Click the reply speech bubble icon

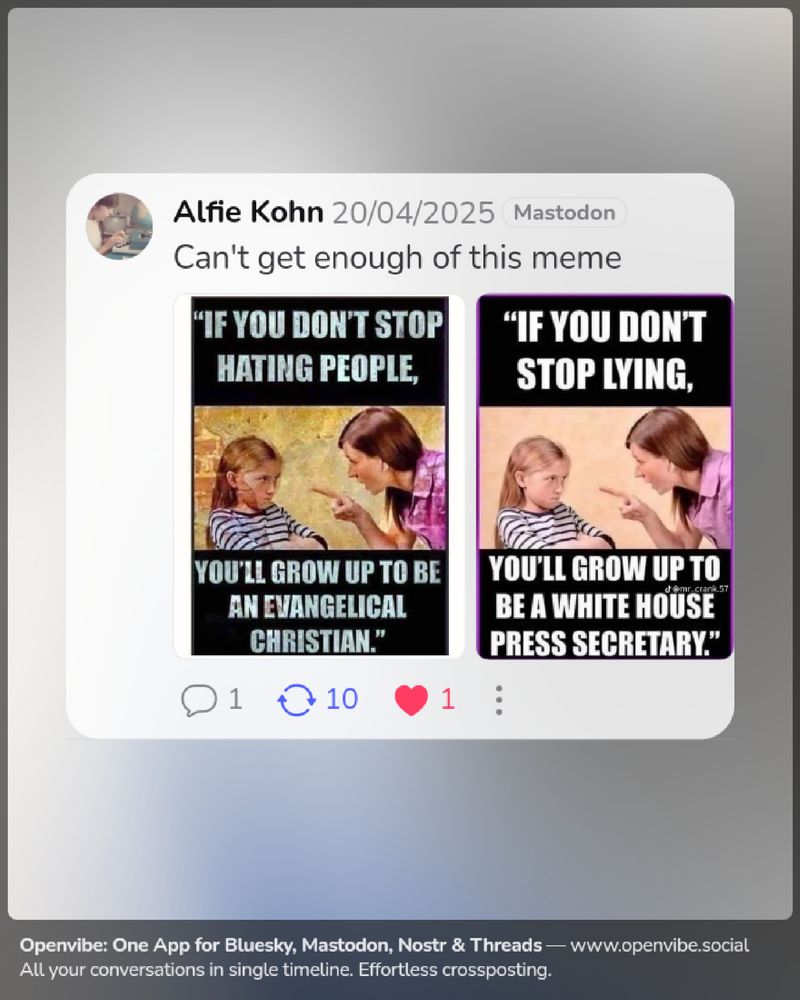(199, 700)
